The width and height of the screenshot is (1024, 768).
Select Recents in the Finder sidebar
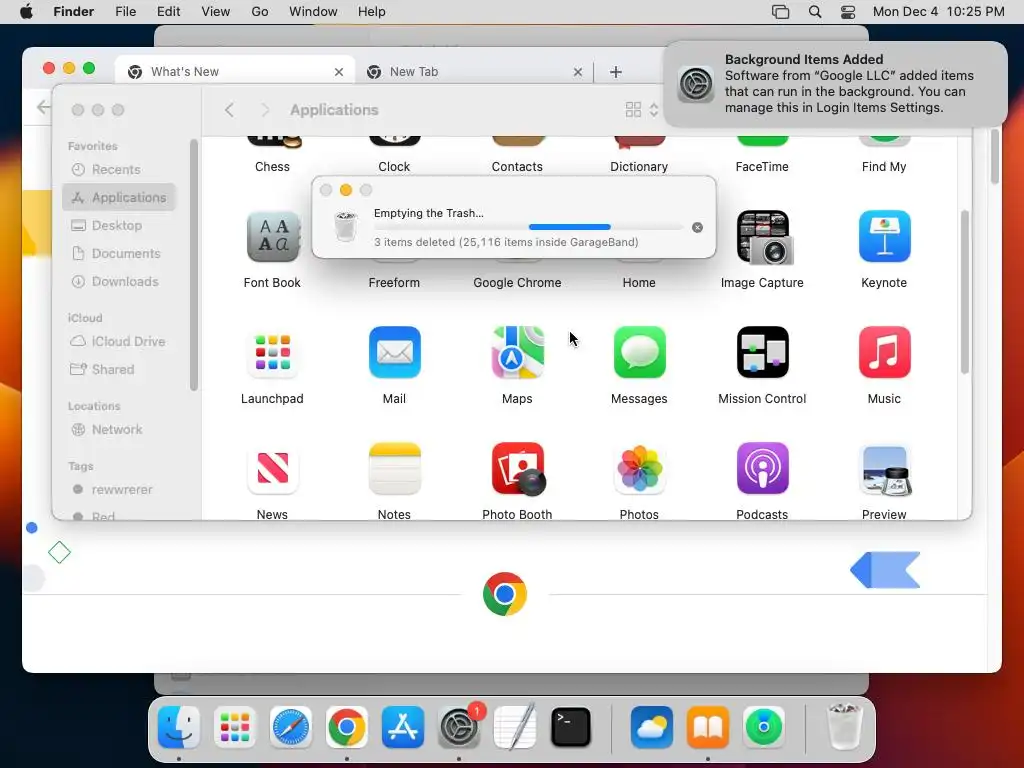tap(120, 170)
